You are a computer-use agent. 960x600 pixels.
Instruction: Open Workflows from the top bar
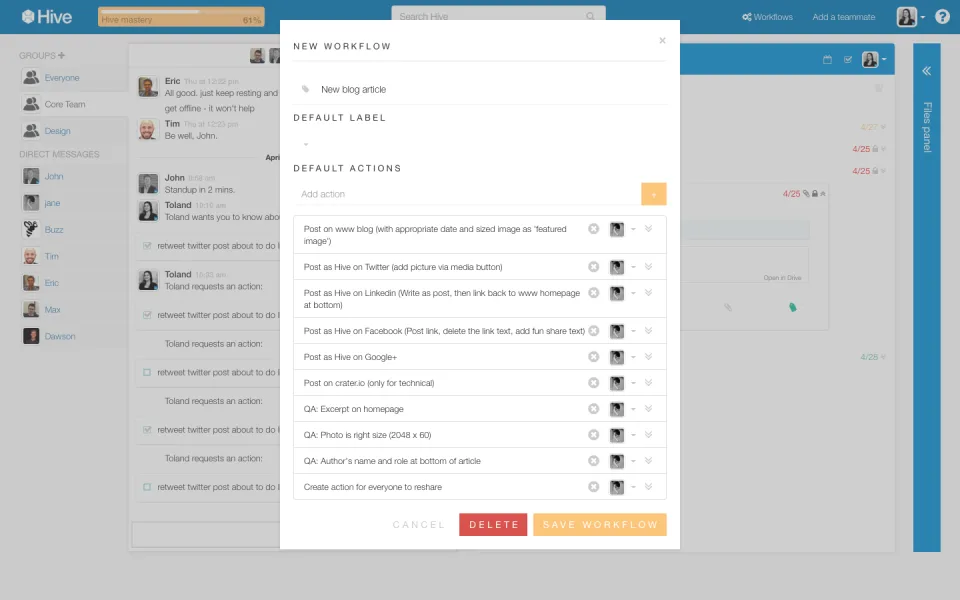pos(767,17)
